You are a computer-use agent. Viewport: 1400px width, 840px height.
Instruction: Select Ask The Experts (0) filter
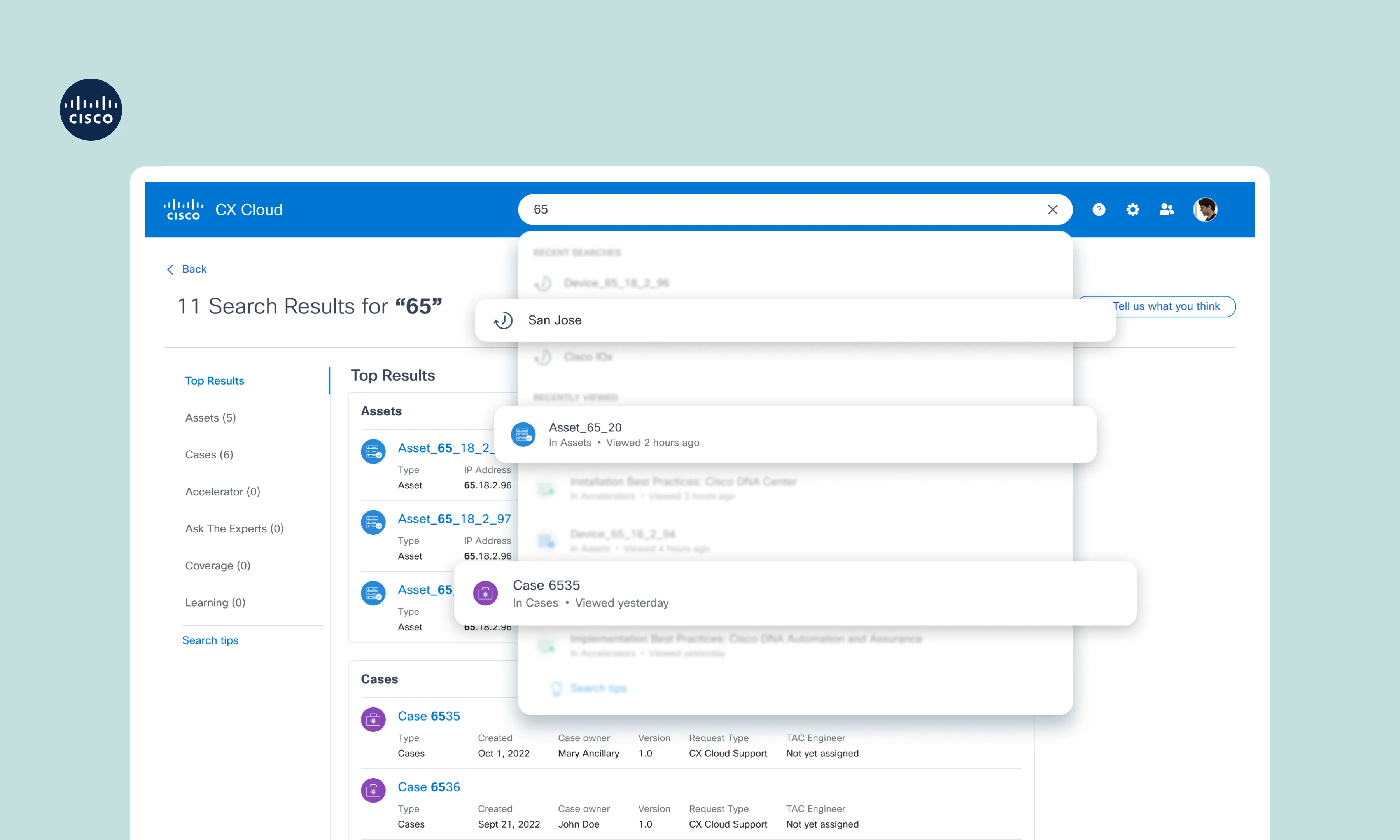point(234,528)
